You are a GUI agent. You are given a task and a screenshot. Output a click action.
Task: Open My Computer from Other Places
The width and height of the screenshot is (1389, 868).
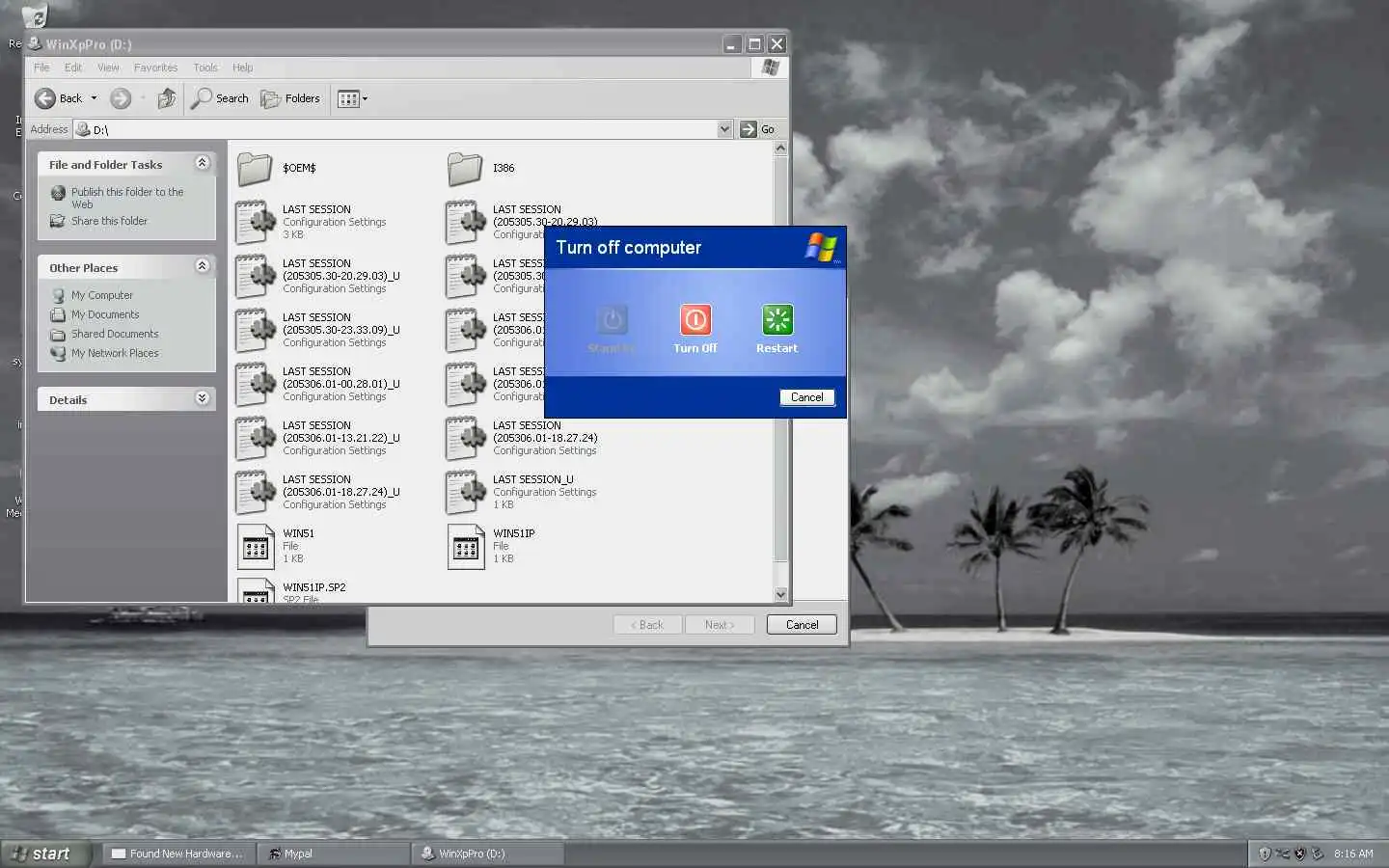click(102, 295)
